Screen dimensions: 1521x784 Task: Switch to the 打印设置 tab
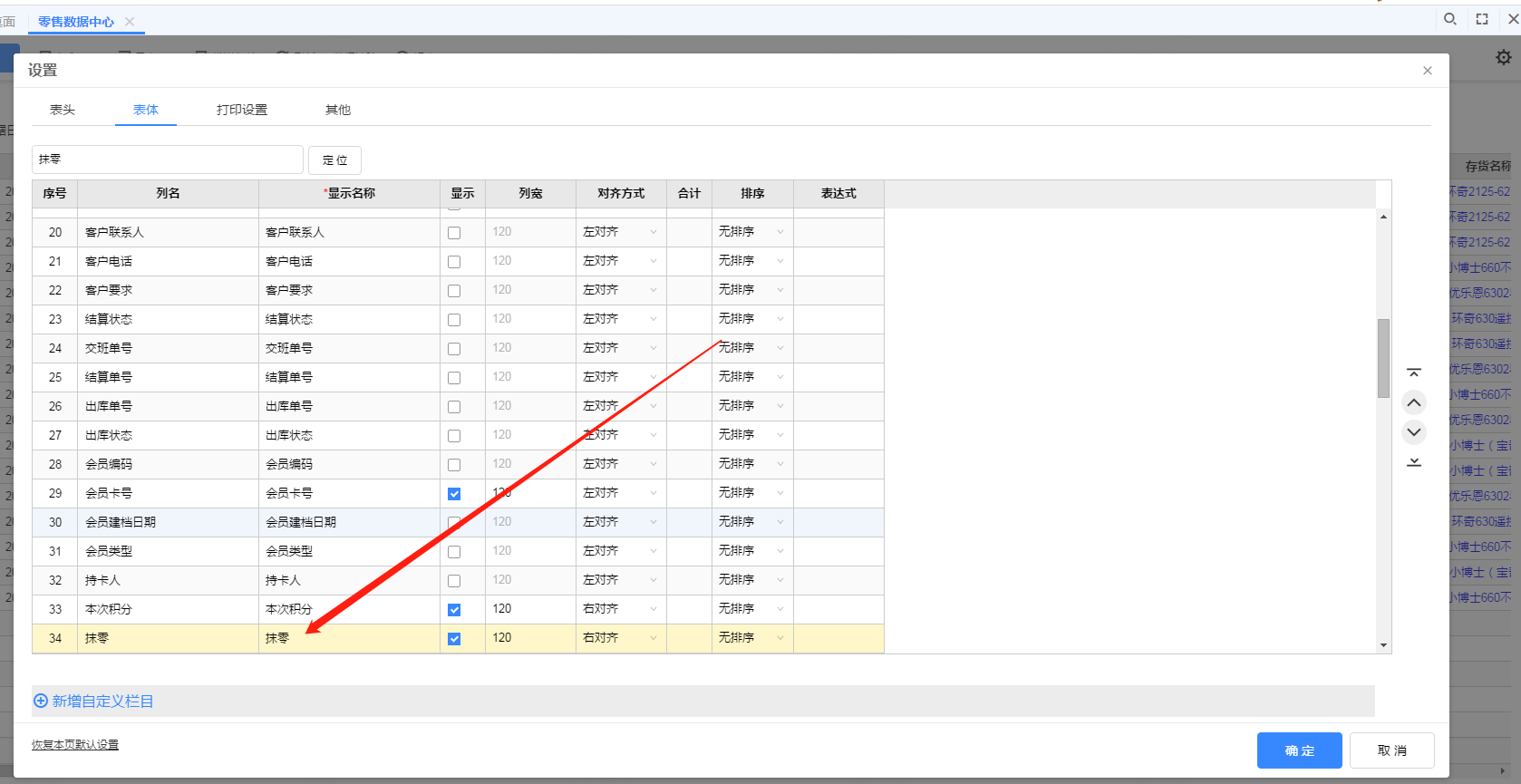[x=242, y=110]
